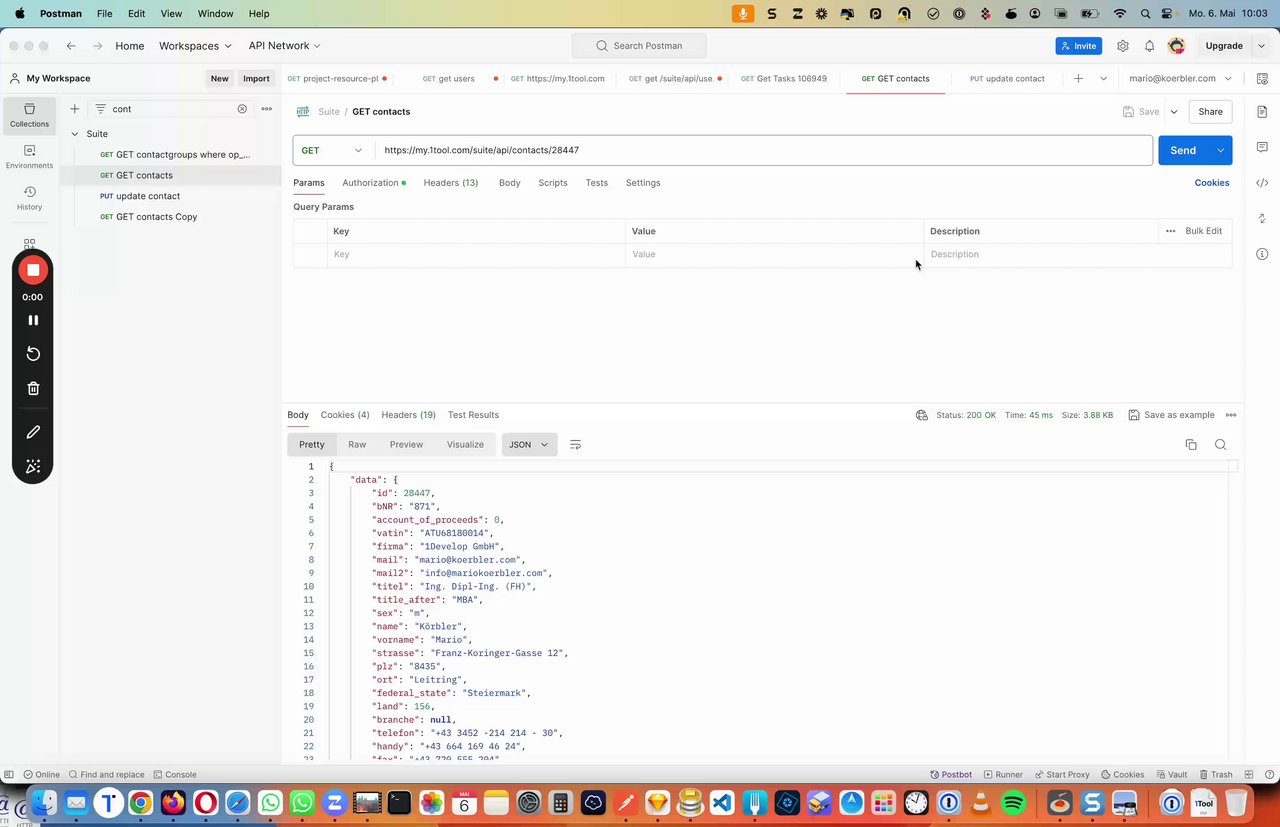Screen dimensions: 1280x827
Task: Go forward using the right arrow
Action: (98, 46)
